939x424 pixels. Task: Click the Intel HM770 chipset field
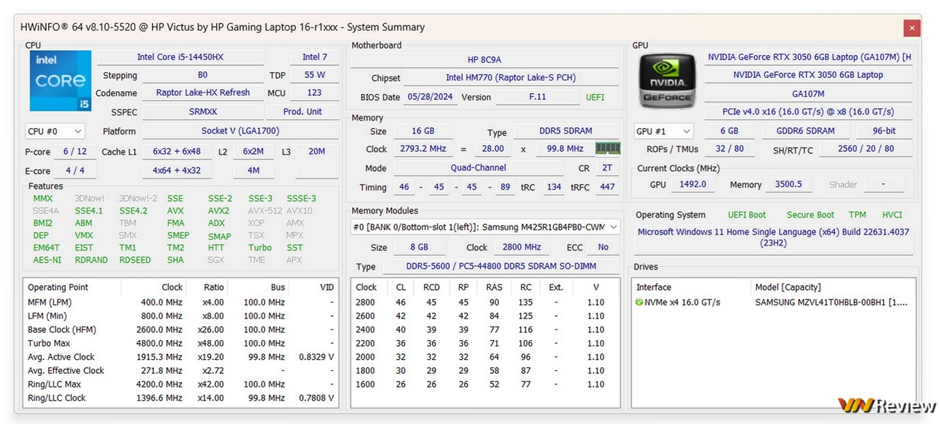511,78
